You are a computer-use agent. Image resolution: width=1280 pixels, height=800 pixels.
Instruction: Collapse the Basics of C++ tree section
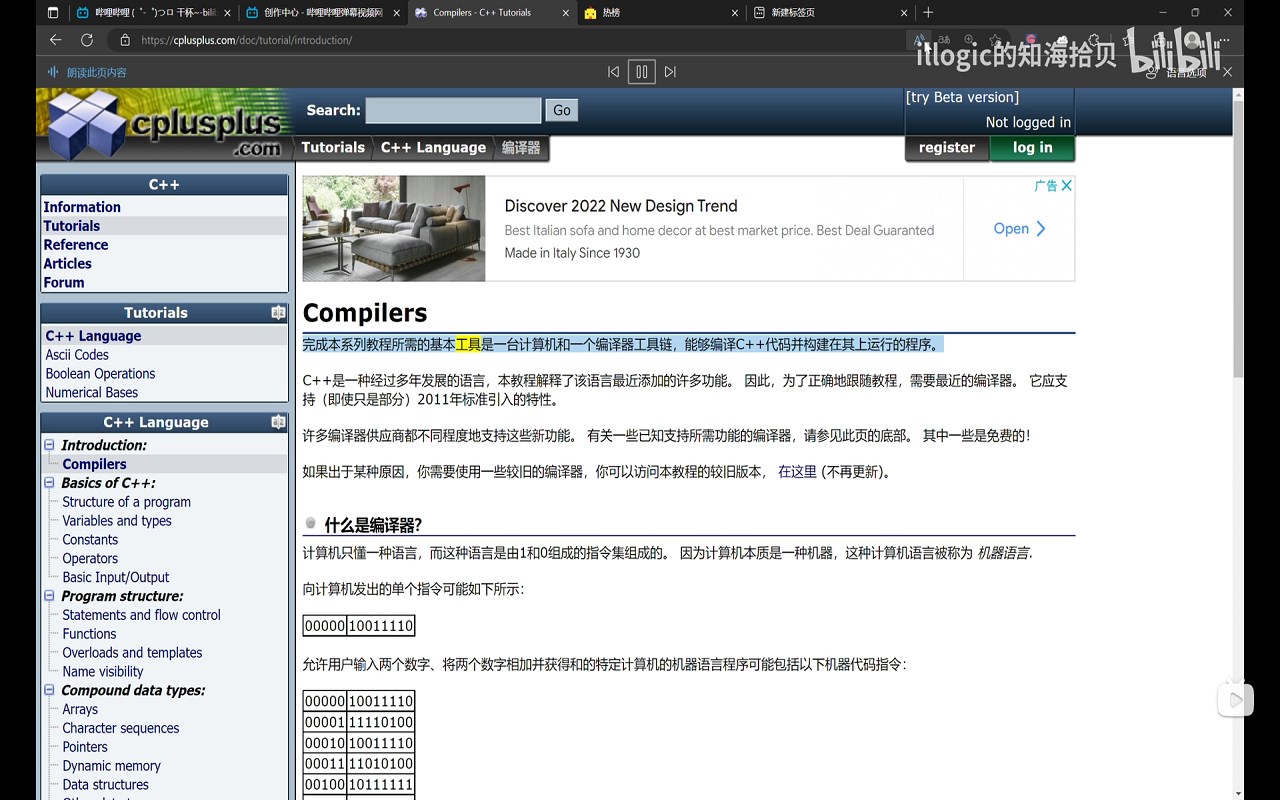49,483
